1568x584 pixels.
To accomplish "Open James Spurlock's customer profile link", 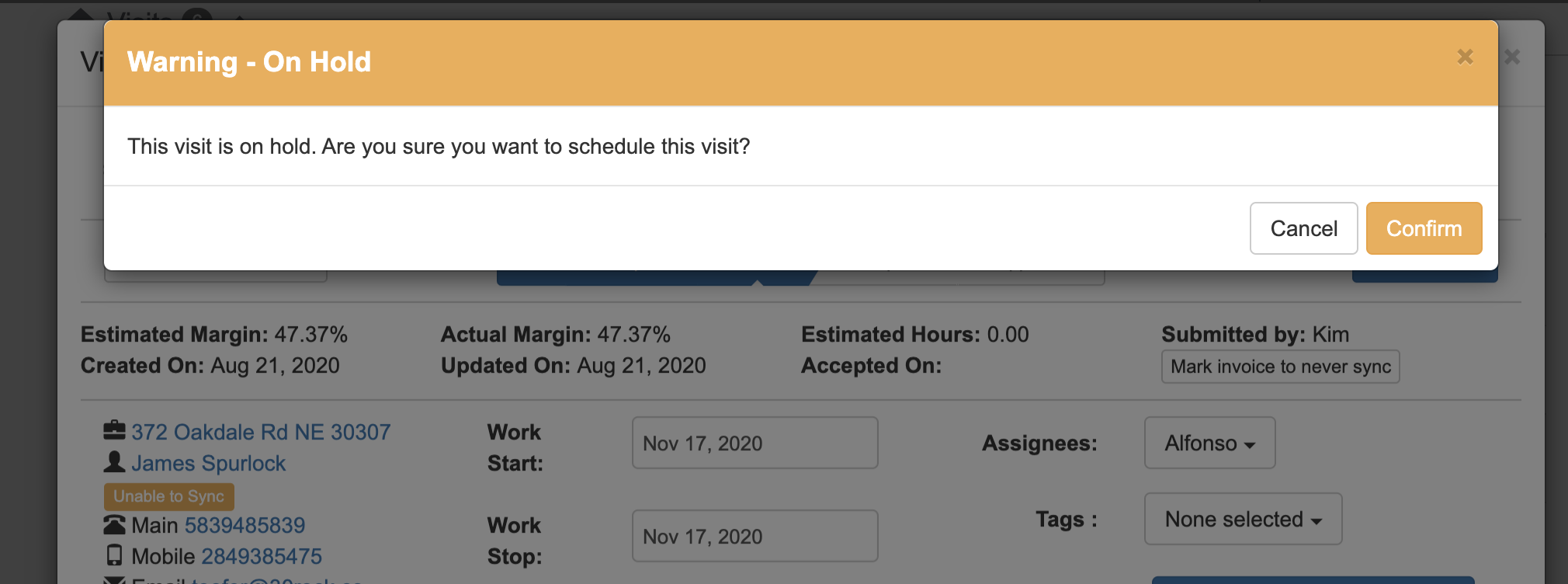I will (x=208, y=463).
